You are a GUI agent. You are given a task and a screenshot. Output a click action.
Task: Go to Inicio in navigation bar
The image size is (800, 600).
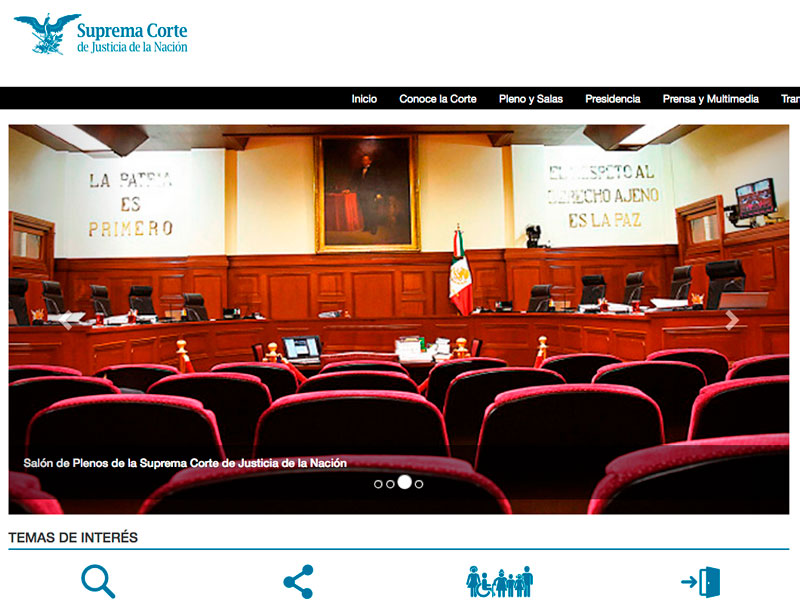[364, 99]
